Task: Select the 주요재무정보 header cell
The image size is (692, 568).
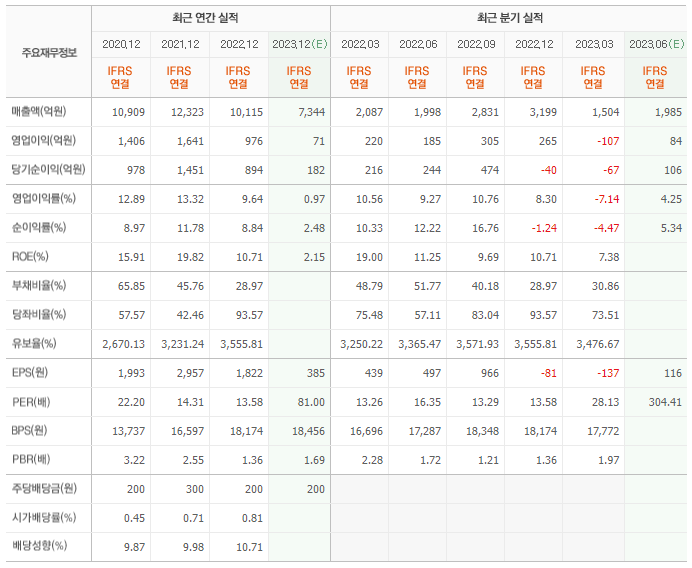Action: pyautogui.click(x=49, y=53)
